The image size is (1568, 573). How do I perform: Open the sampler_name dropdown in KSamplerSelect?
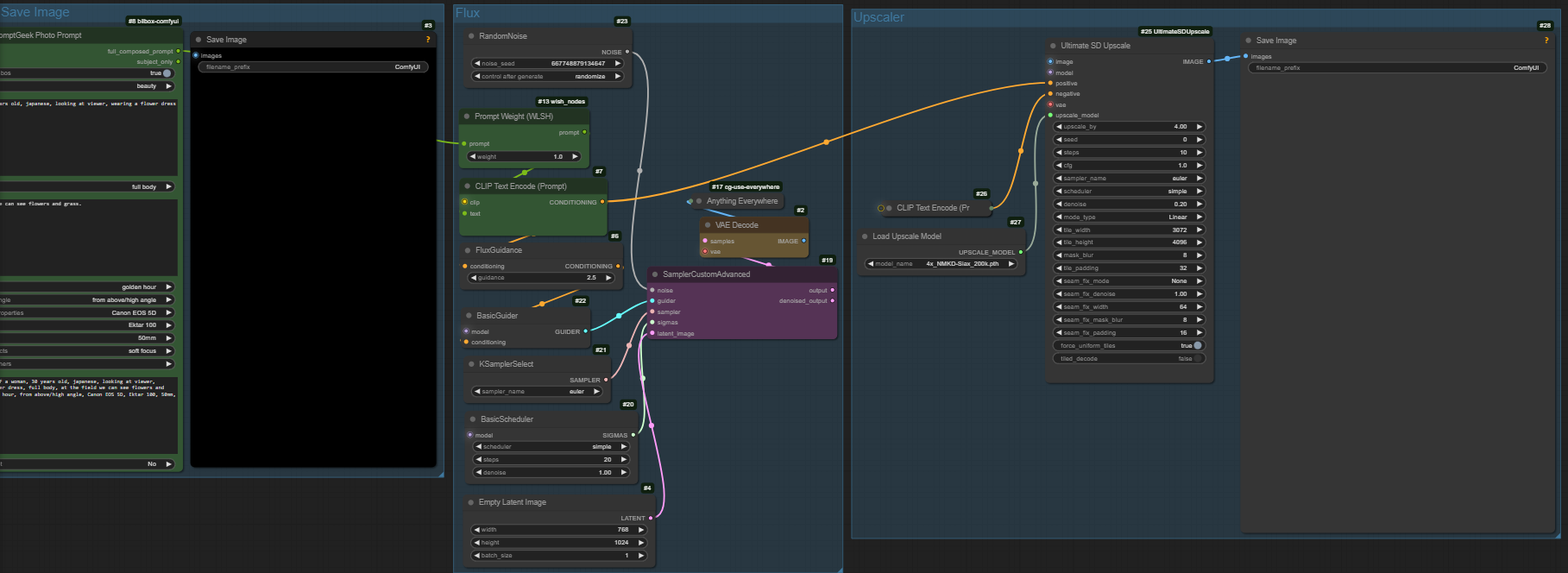pyautogui.click(x=537, y=391)
